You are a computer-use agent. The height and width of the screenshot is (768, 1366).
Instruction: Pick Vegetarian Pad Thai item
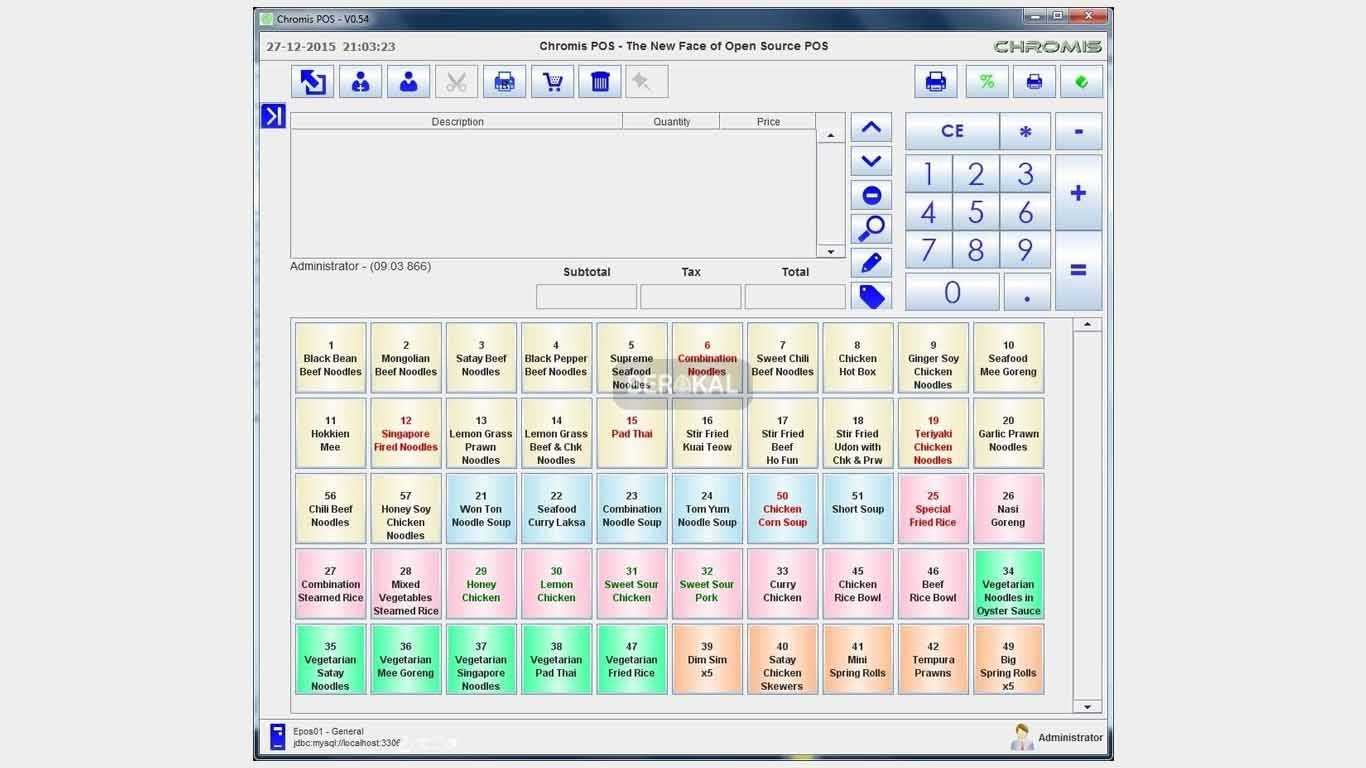click(556, 660)
